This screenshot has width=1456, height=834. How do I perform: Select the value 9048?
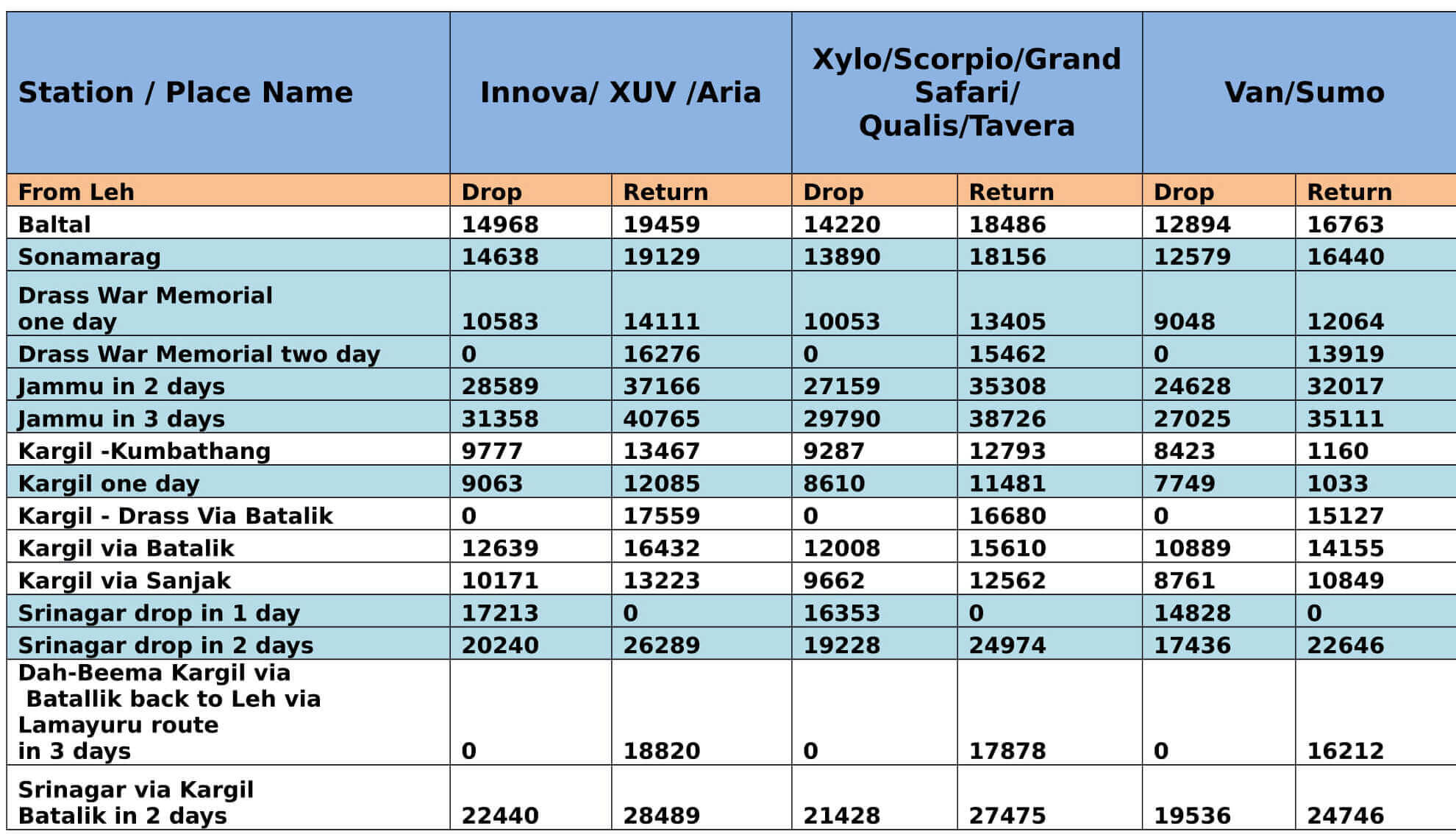(x=1184, y=321)
